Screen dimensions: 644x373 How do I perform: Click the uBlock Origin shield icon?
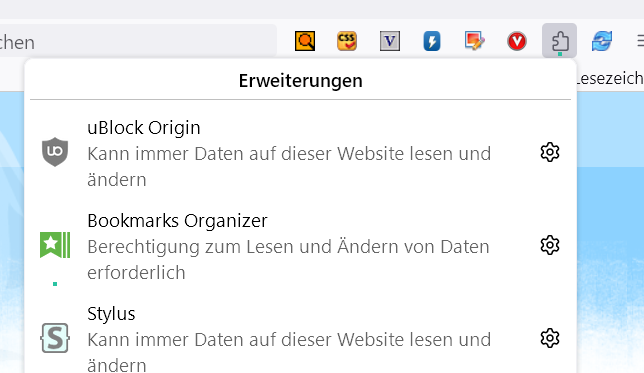[55, 152]
